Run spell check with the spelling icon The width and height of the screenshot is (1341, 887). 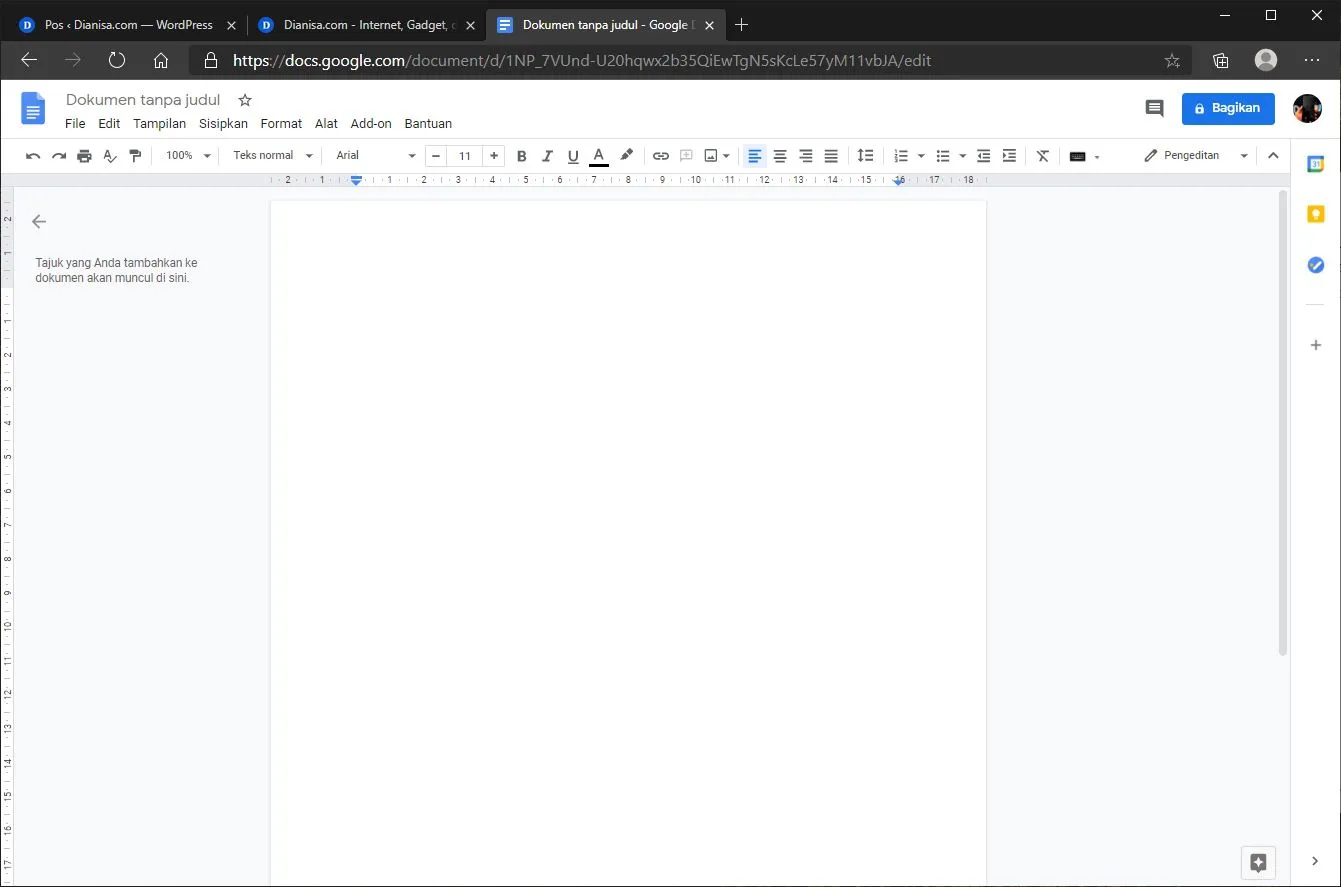110,156
